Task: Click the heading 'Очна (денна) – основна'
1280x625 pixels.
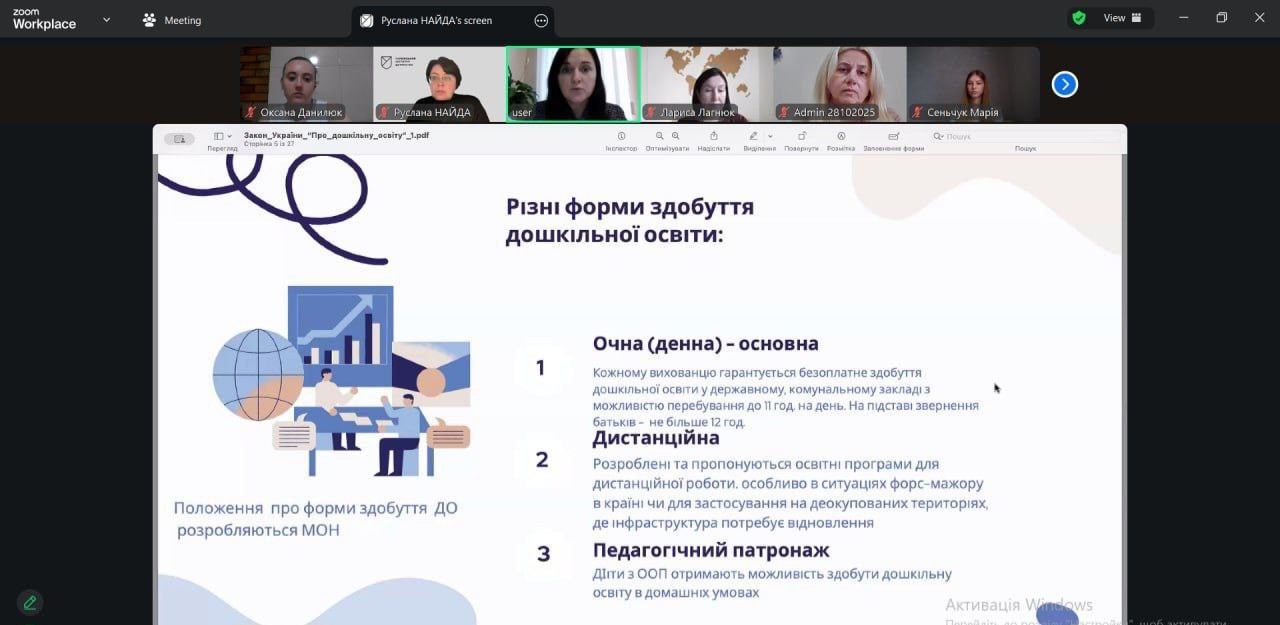Action: [x=705, y=343]
